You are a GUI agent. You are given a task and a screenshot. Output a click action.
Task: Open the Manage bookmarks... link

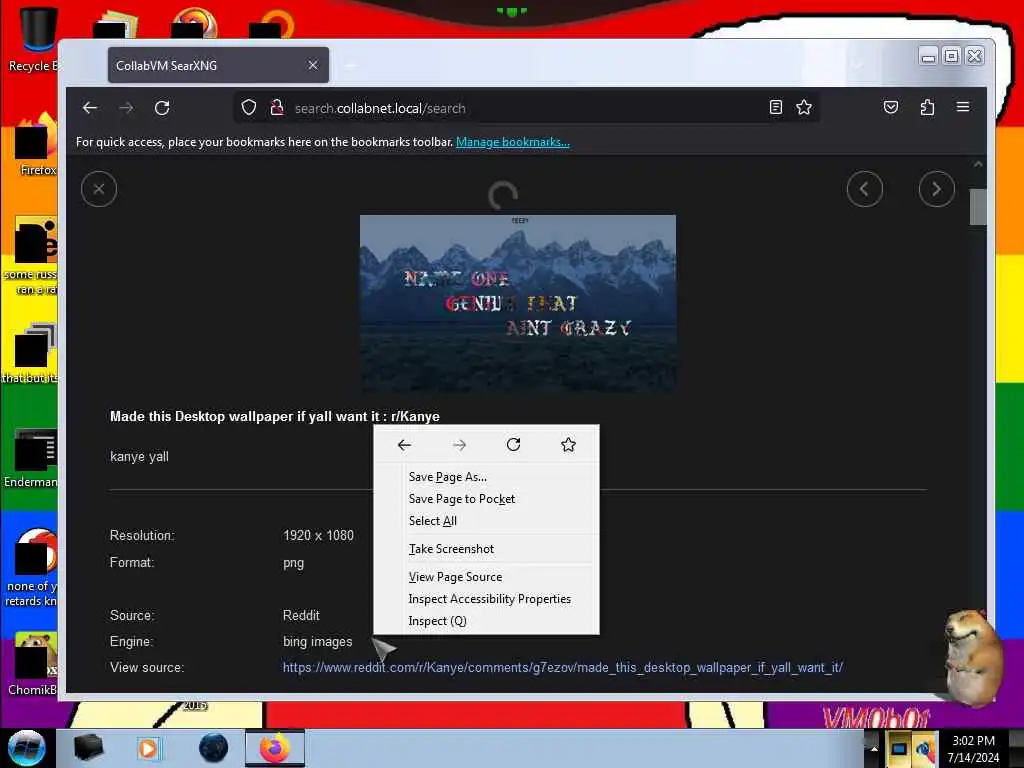(x=513, y=142)
